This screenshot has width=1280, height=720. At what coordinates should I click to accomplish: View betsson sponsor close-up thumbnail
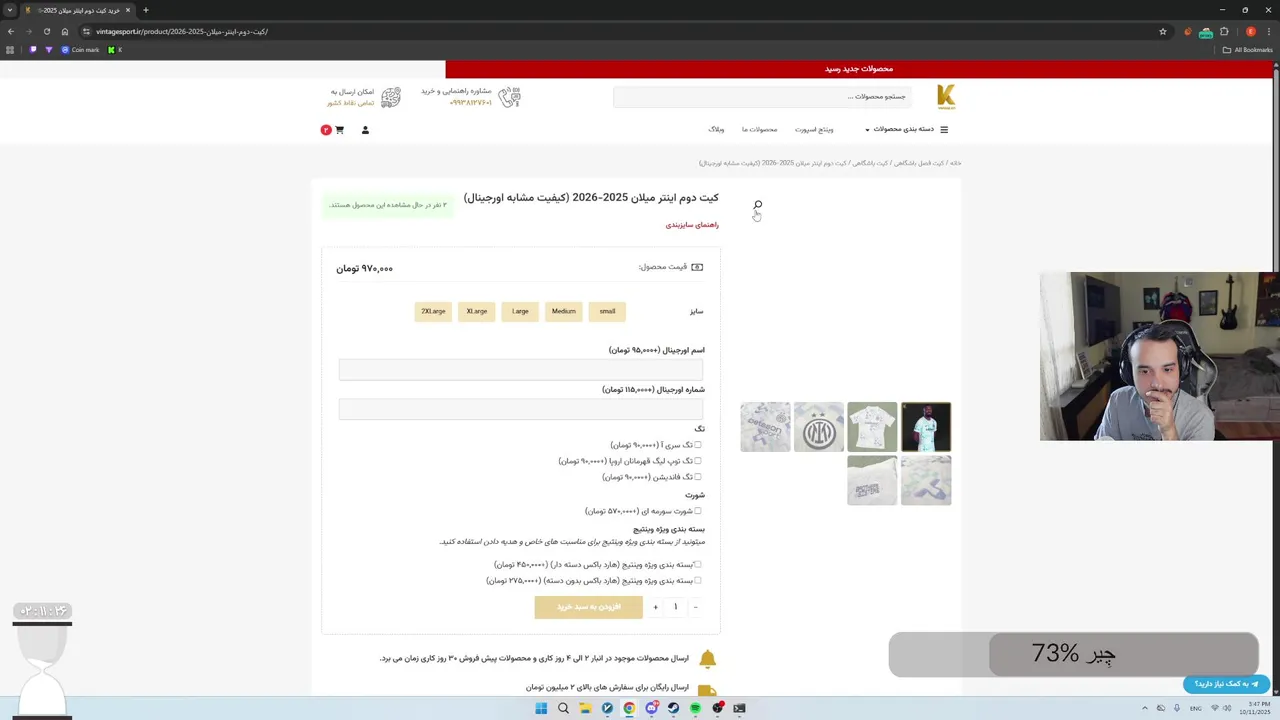765,427
